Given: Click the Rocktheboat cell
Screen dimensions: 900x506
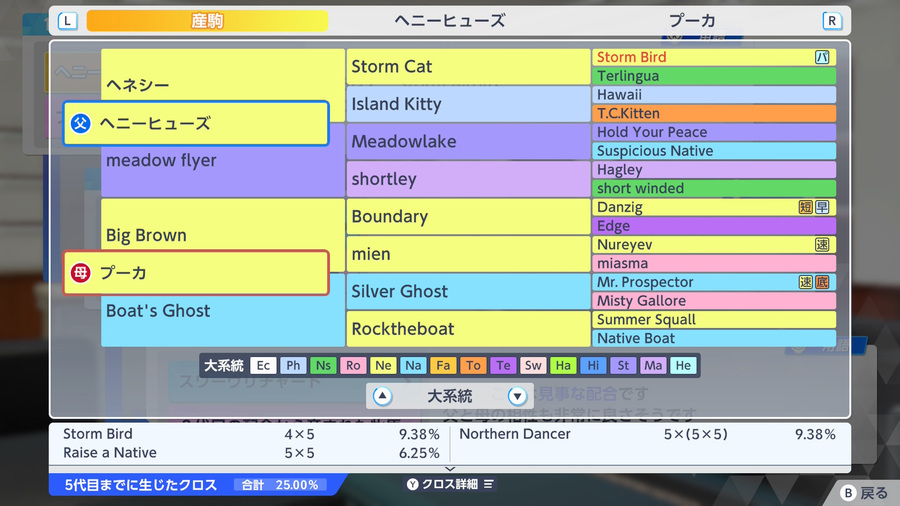Looking at the screenshot, I should (468, 329).
